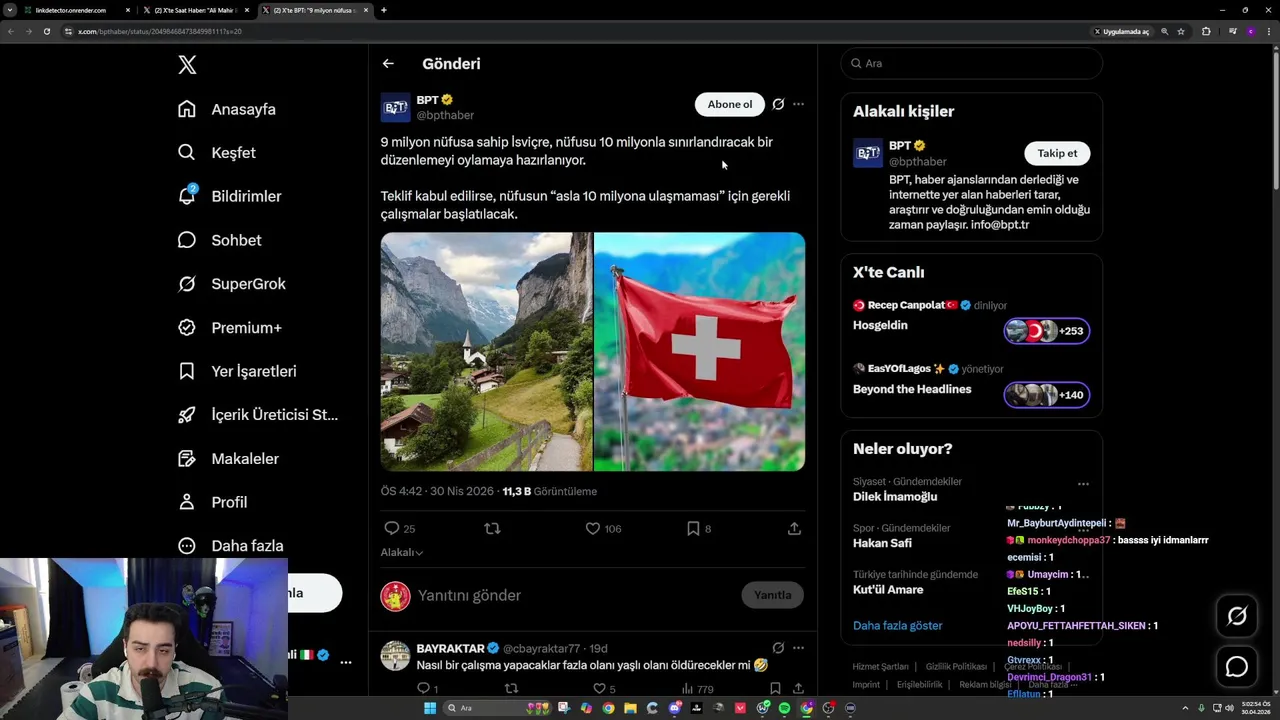Open the @bpthaber handle in post header
This screenshot has width=1280, height=720.
click(x=445, y=115)
